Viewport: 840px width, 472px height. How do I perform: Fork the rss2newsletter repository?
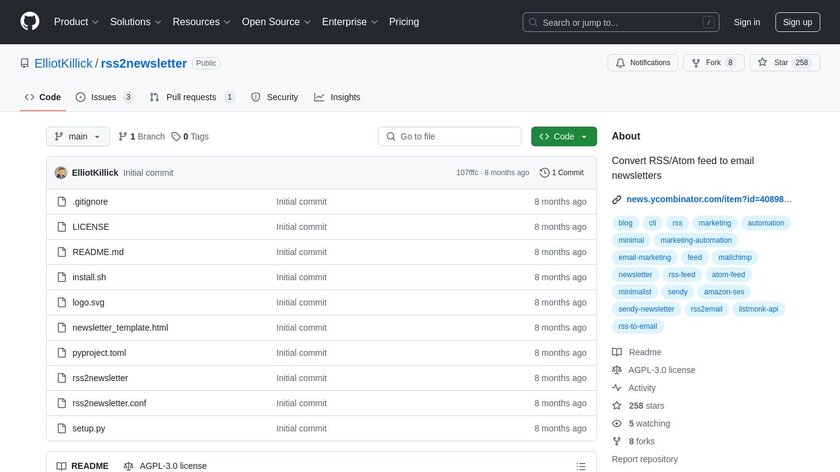point(714,62)
